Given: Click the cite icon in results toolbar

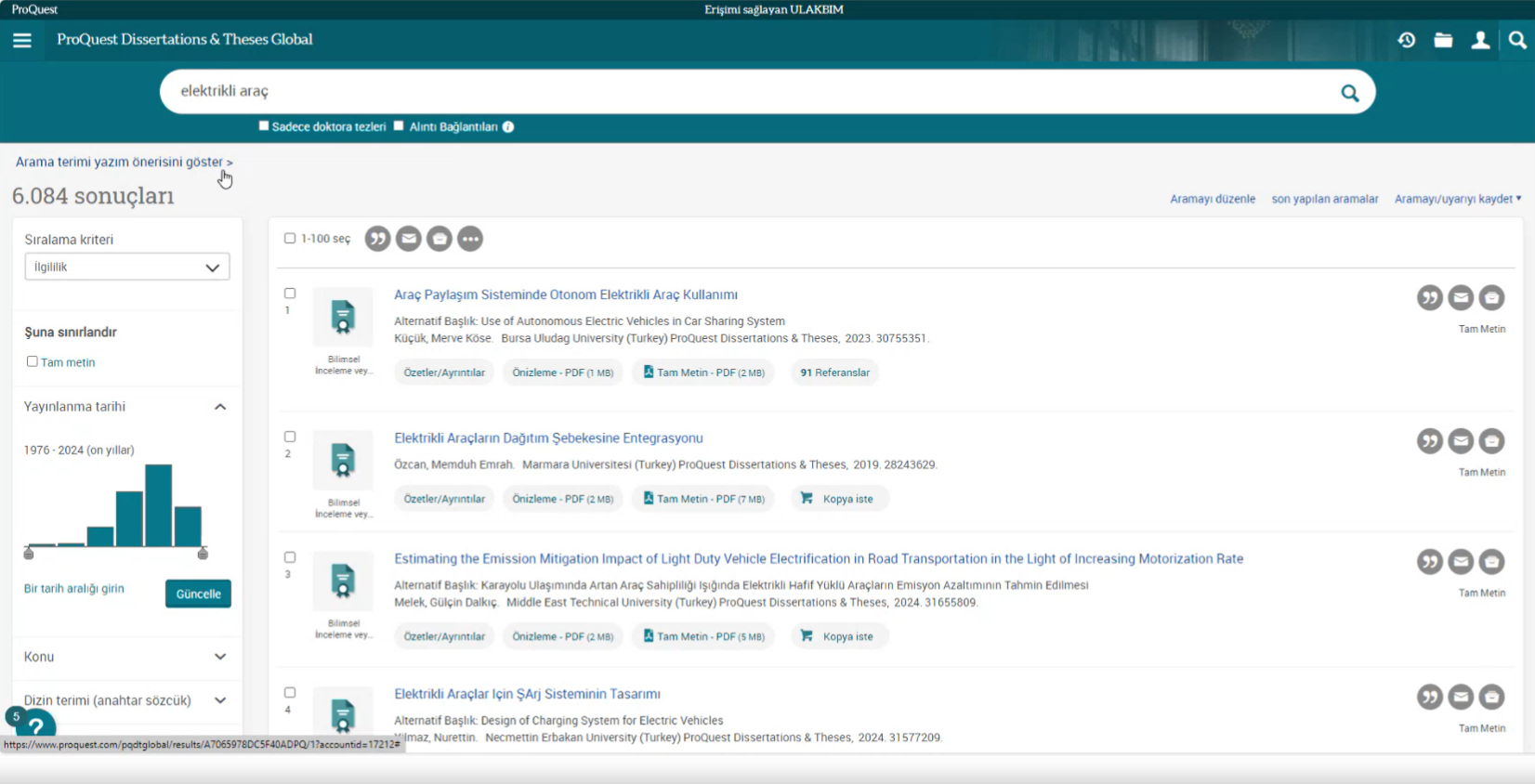Looking at the screenshot, I should click(377, 240).
